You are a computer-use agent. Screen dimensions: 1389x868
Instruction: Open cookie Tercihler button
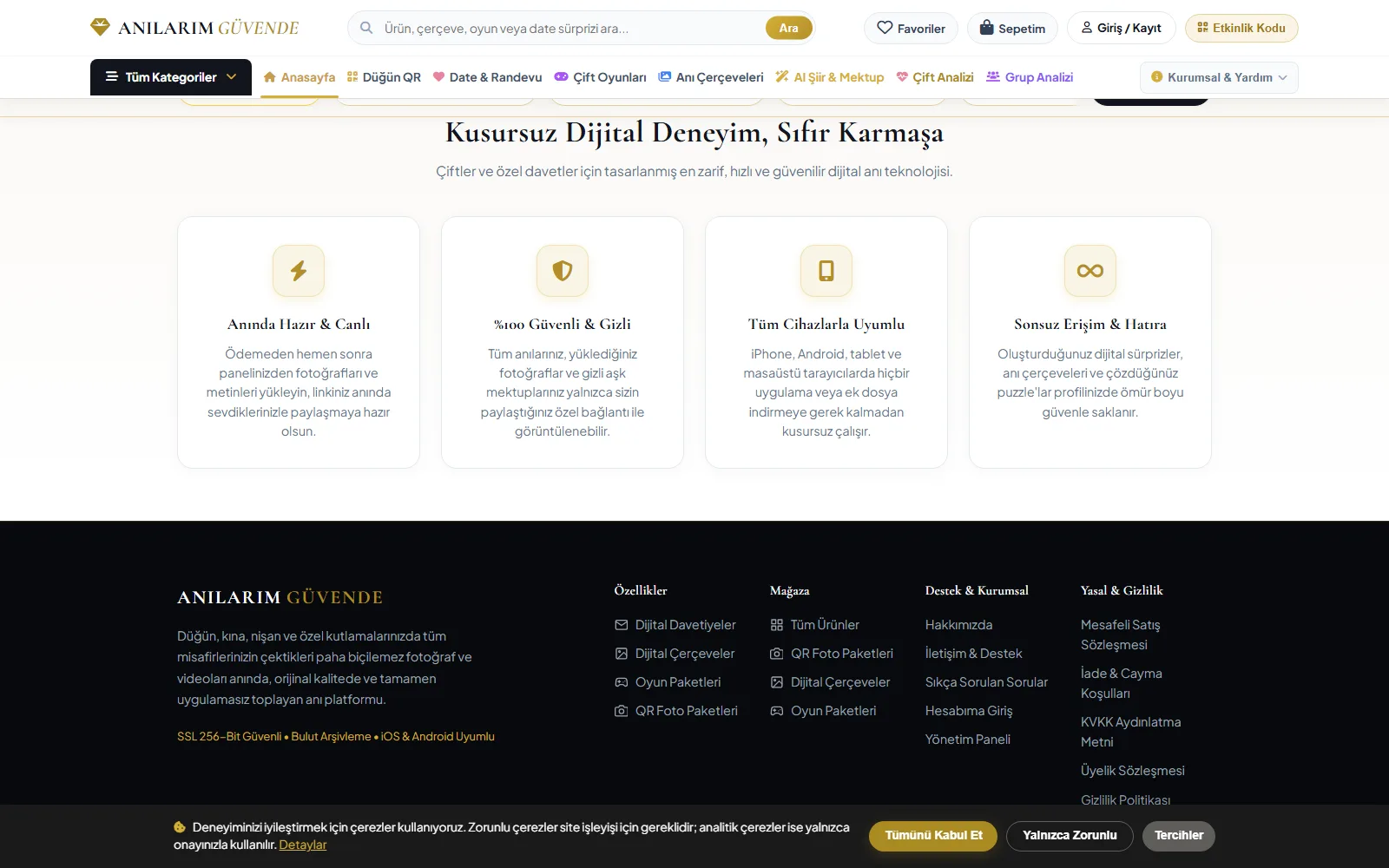tap(1179, 836)
